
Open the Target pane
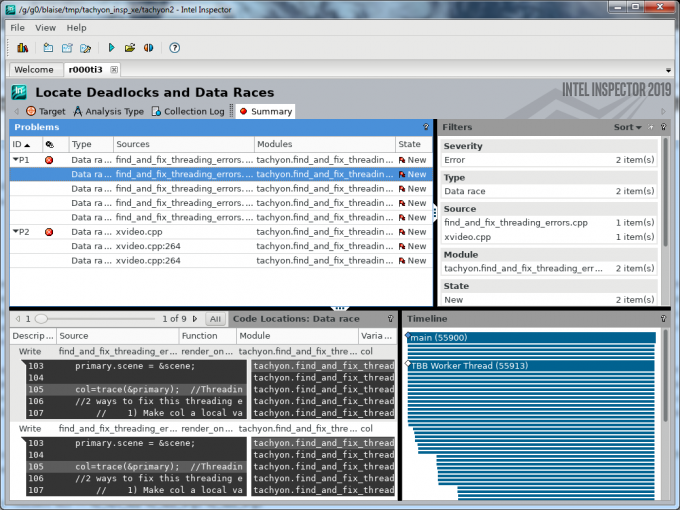click(46, 111)
